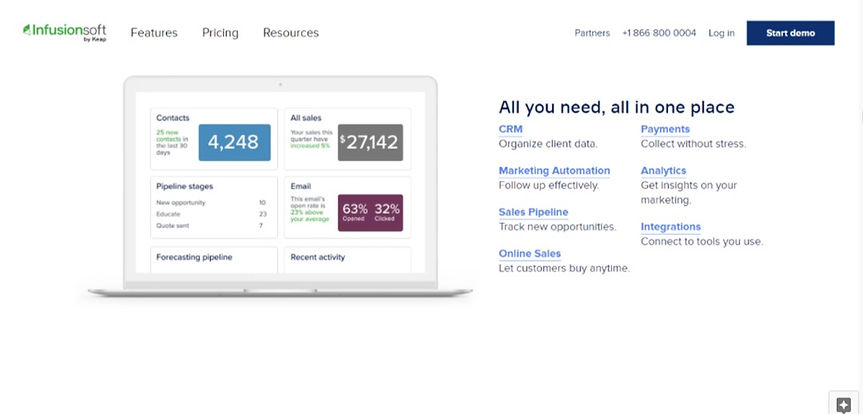Click the Log in link

(x=721, y=33)
